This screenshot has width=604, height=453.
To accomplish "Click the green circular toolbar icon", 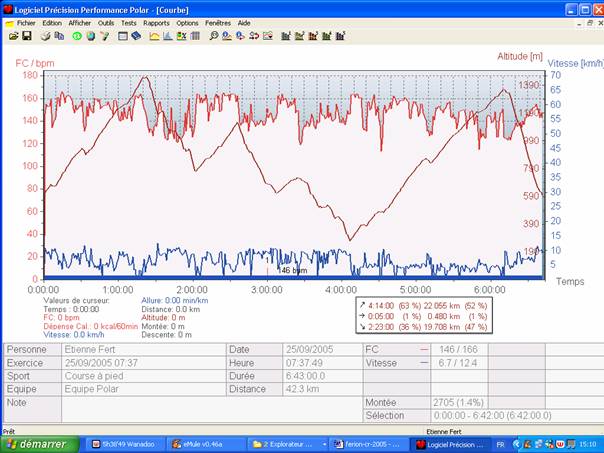I will click(x=77, y=36).
